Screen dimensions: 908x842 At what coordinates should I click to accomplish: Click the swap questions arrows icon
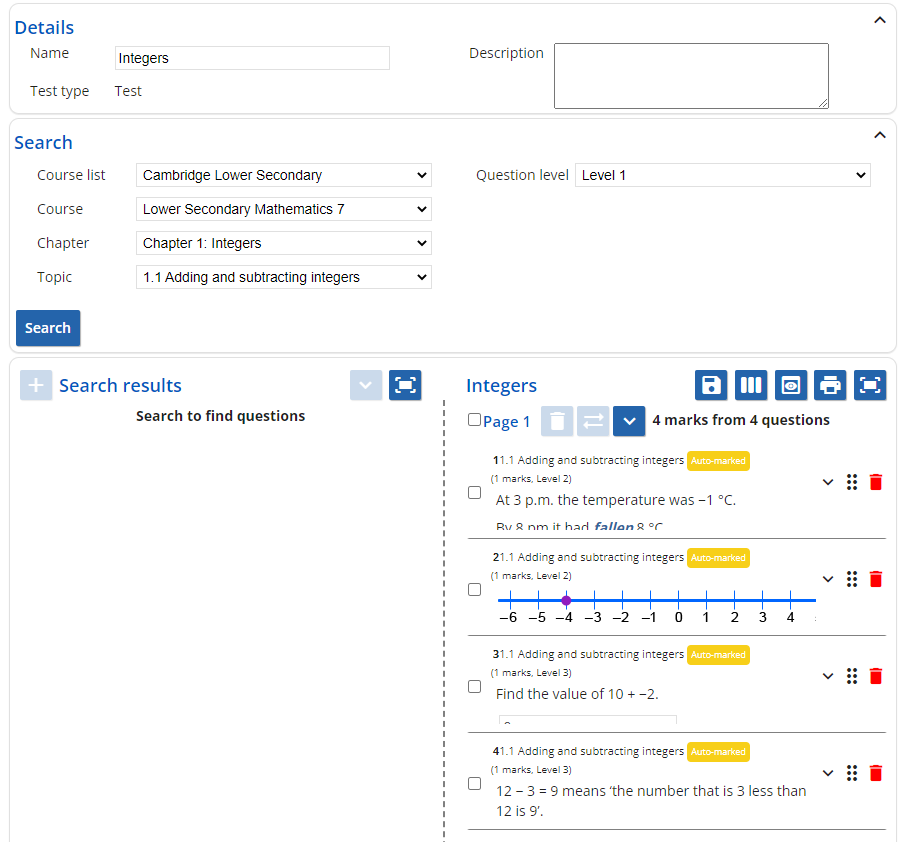point(592,421)
